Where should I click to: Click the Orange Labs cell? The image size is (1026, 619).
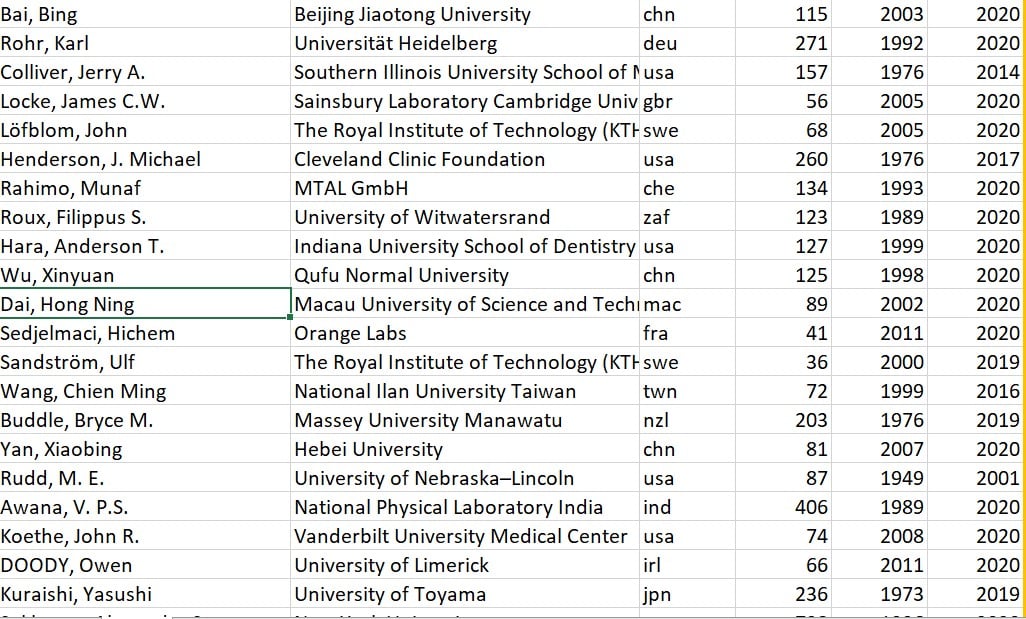465,332
